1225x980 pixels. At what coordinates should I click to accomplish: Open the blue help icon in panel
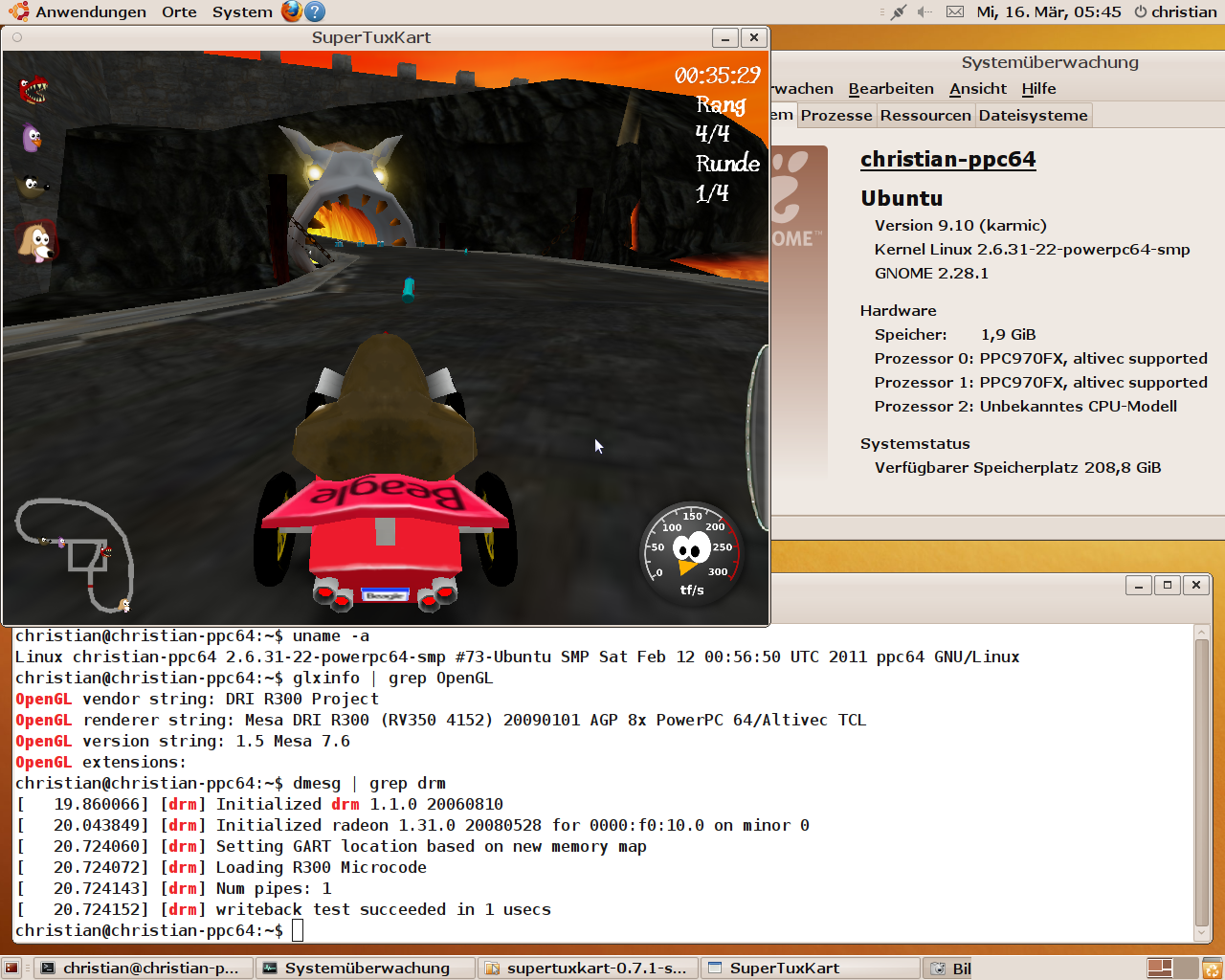315,11
